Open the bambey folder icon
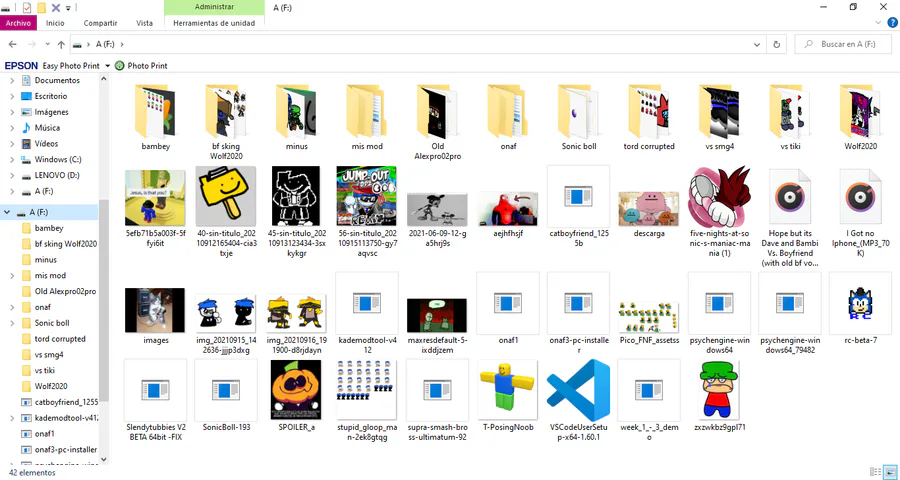The width and height of the screenshot is (900, 480). (155, 111)
